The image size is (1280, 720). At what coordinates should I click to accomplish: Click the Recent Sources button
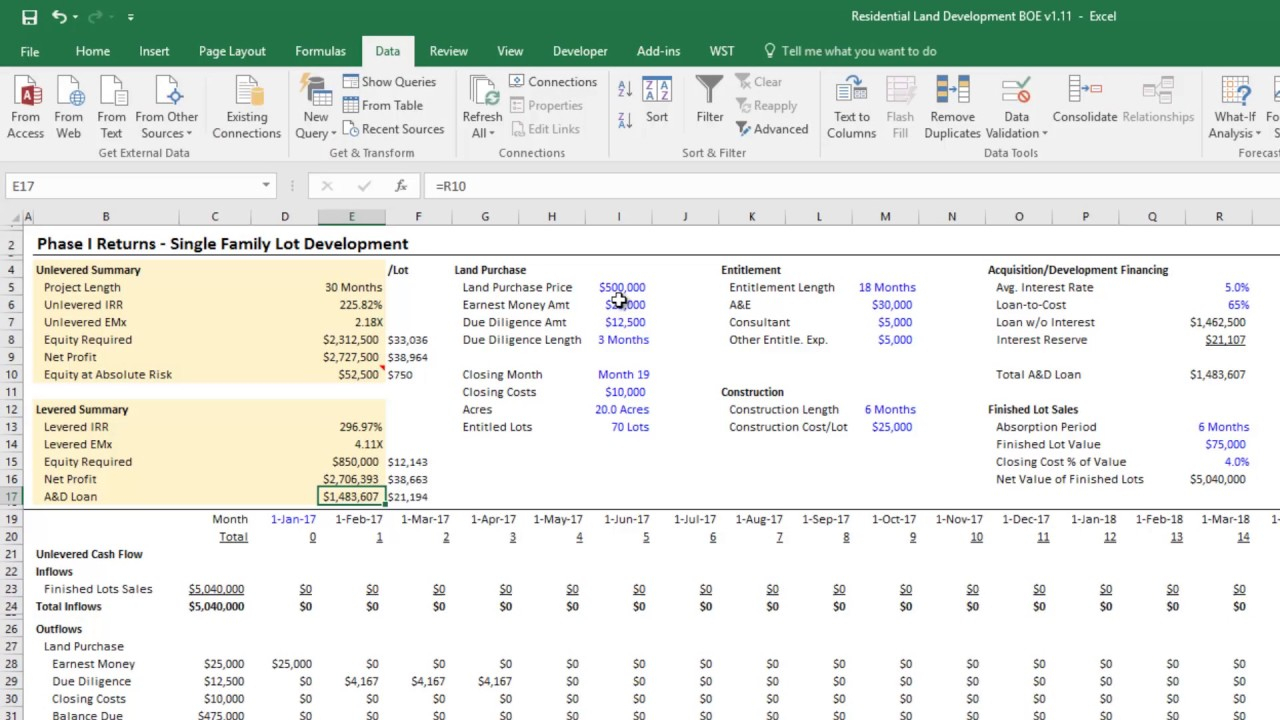[x=393, y=129]
